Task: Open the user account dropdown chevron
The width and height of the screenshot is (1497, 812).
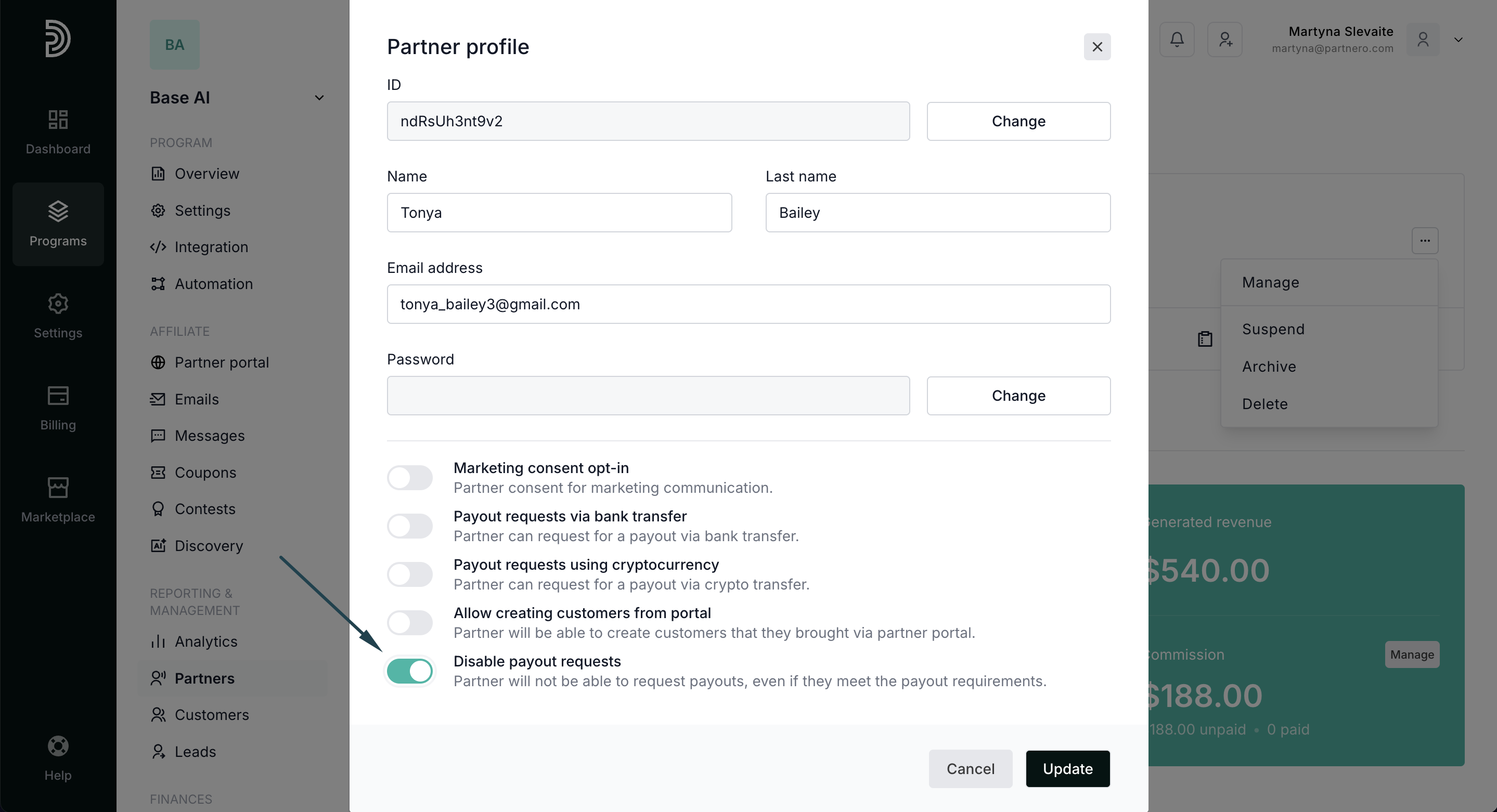Action: [x=1458, y=40]
